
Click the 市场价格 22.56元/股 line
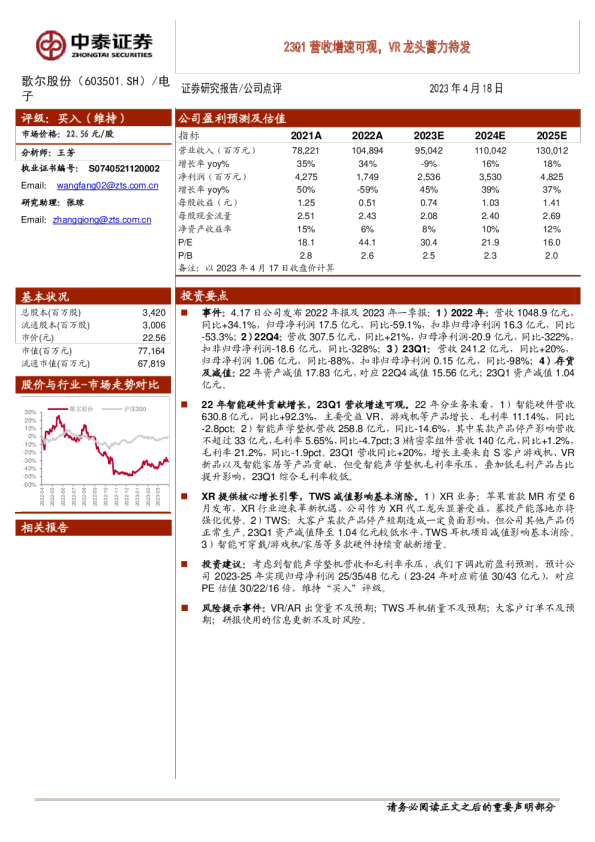coord(68,134)
